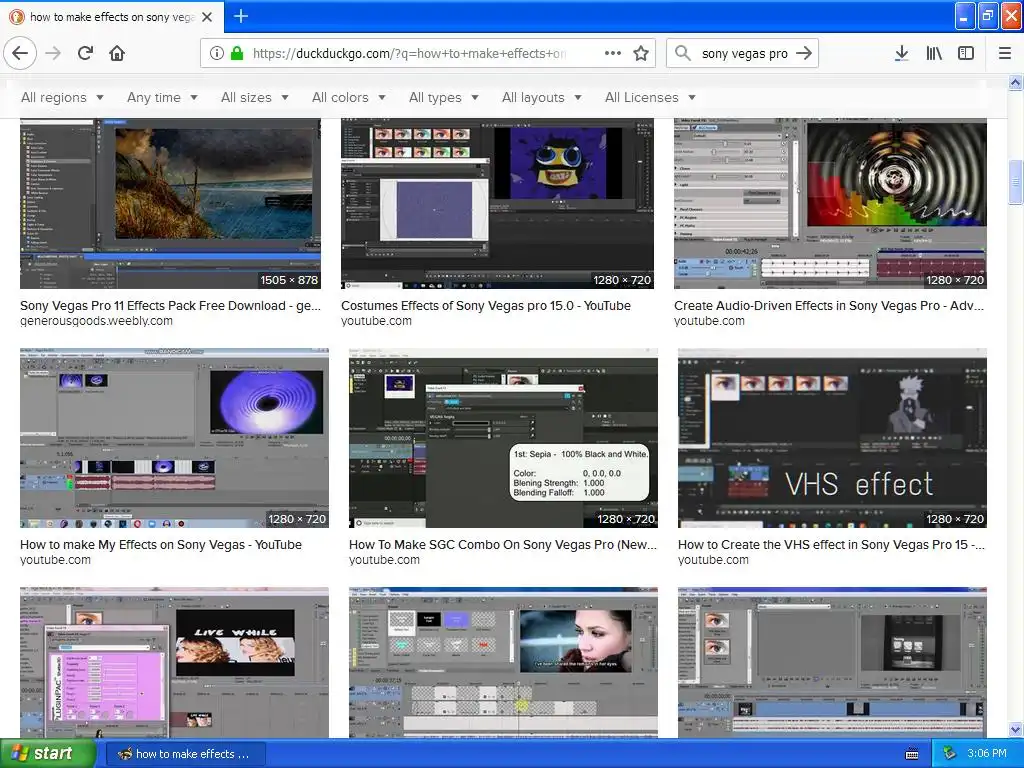1024x768 pixels.
Task: Click youtube.com under Costumes Effects result
Action: (376, 321)
